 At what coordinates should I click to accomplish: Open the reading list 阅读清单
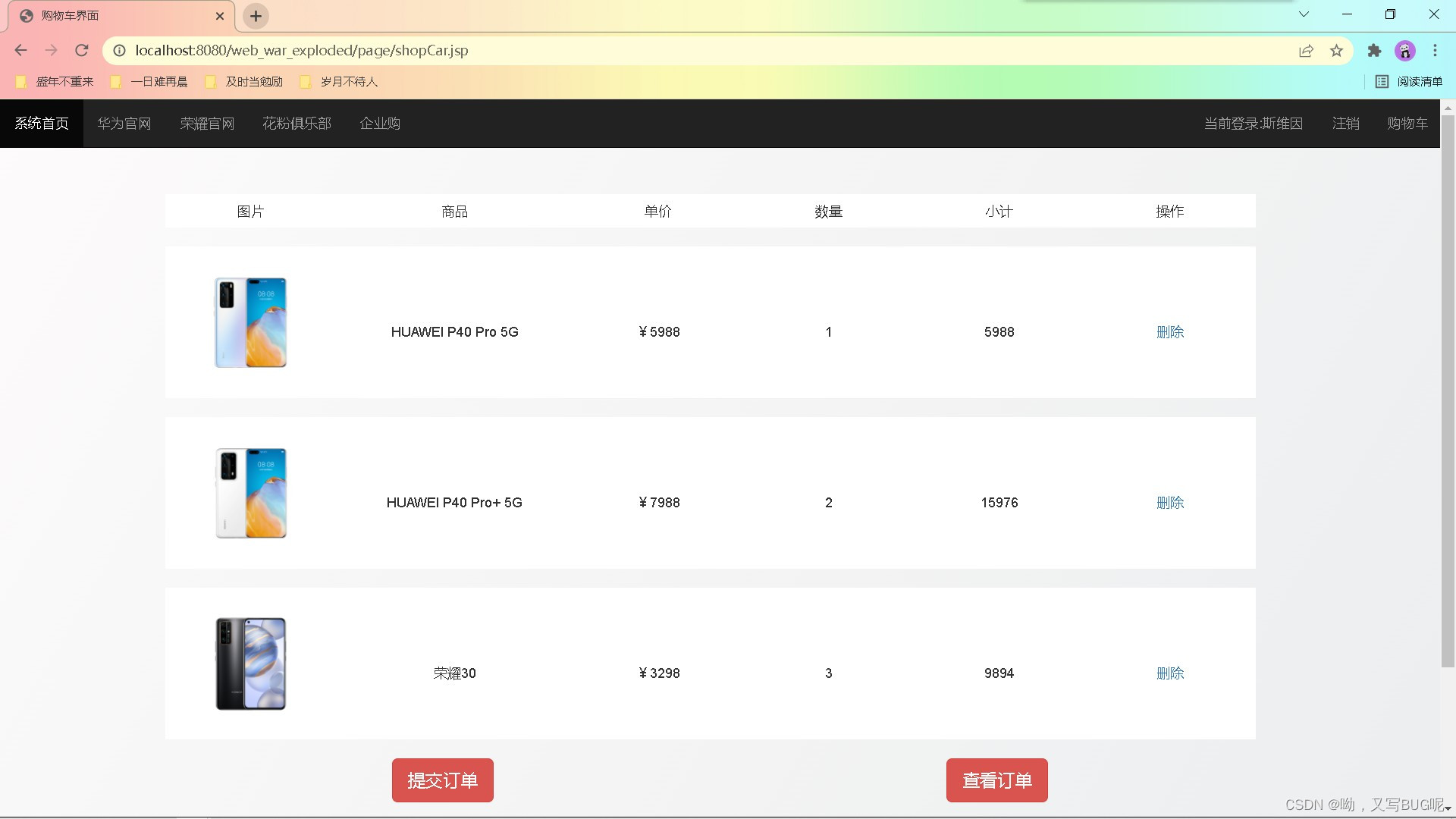[1409, 82]
